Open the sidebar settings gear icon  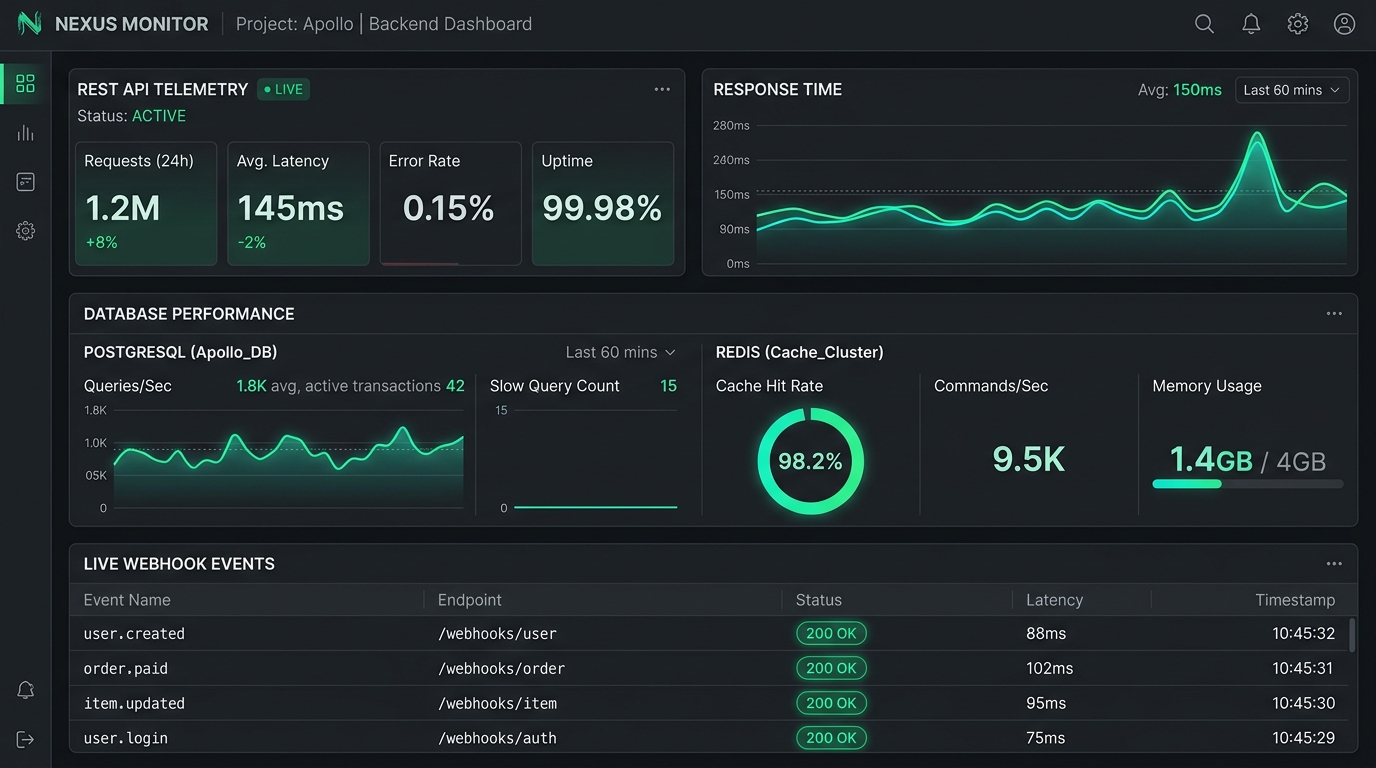25,231
